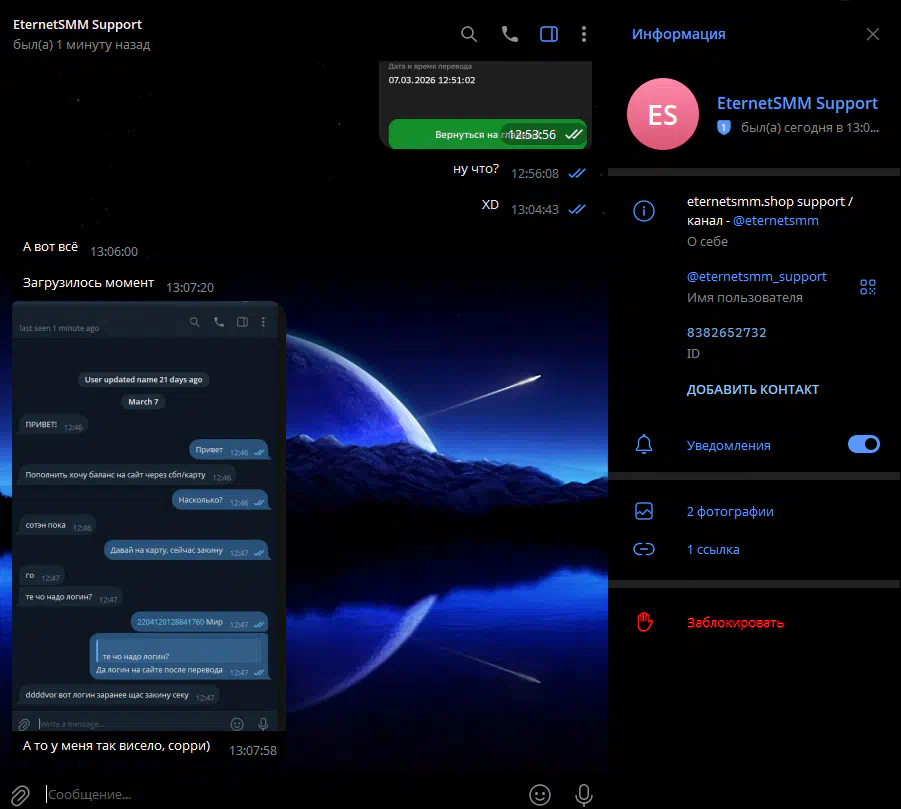
Task: Record a voice message with microphone
Action: [x=584, y=794]
